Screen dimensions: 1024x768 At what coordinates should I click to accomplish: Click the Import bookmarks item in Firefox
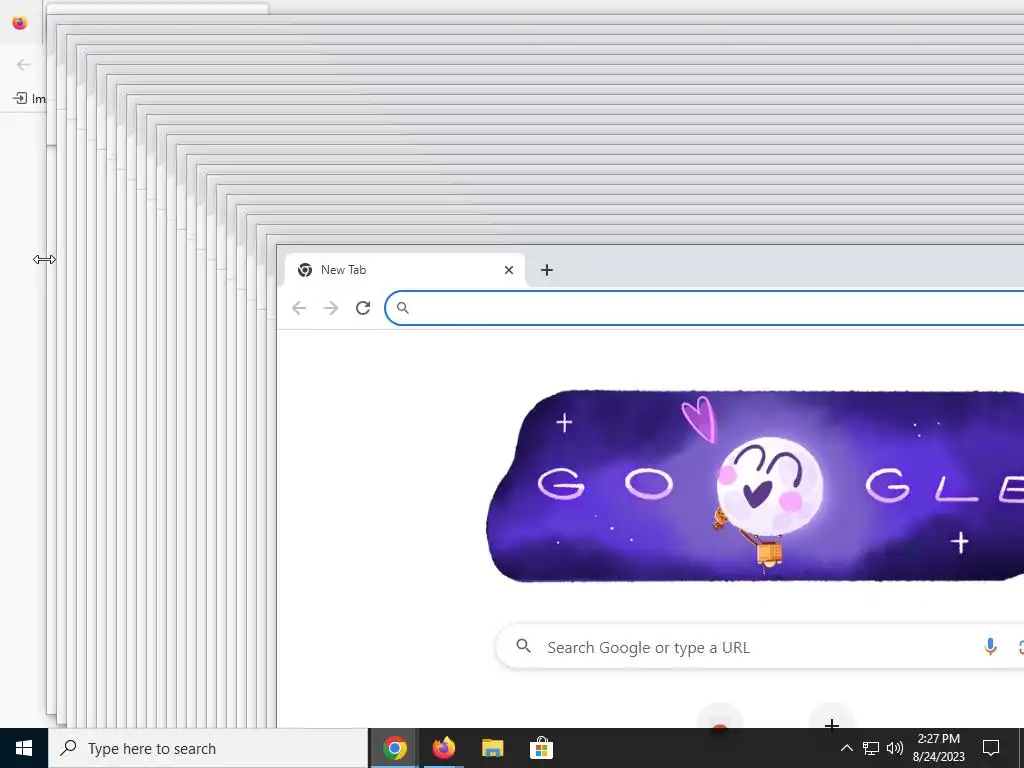tap(29, 98)
